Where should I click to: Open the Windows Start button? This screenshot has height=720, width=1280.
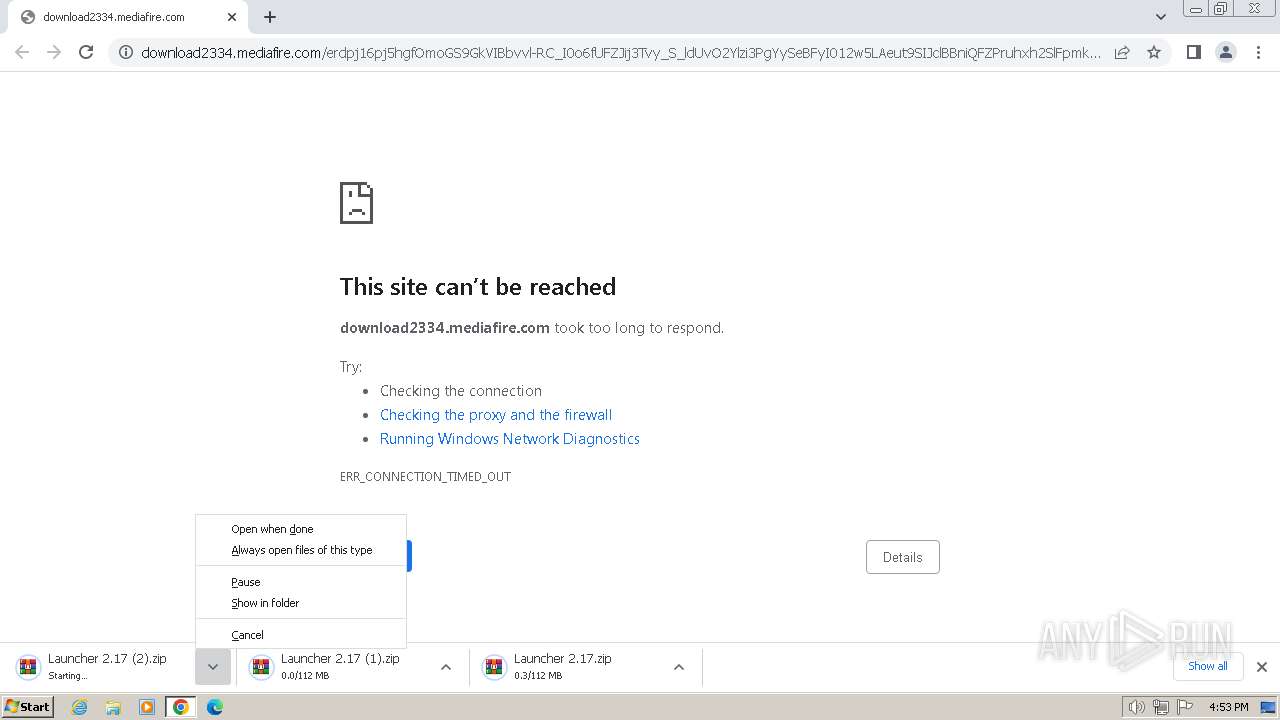[27, 707]
